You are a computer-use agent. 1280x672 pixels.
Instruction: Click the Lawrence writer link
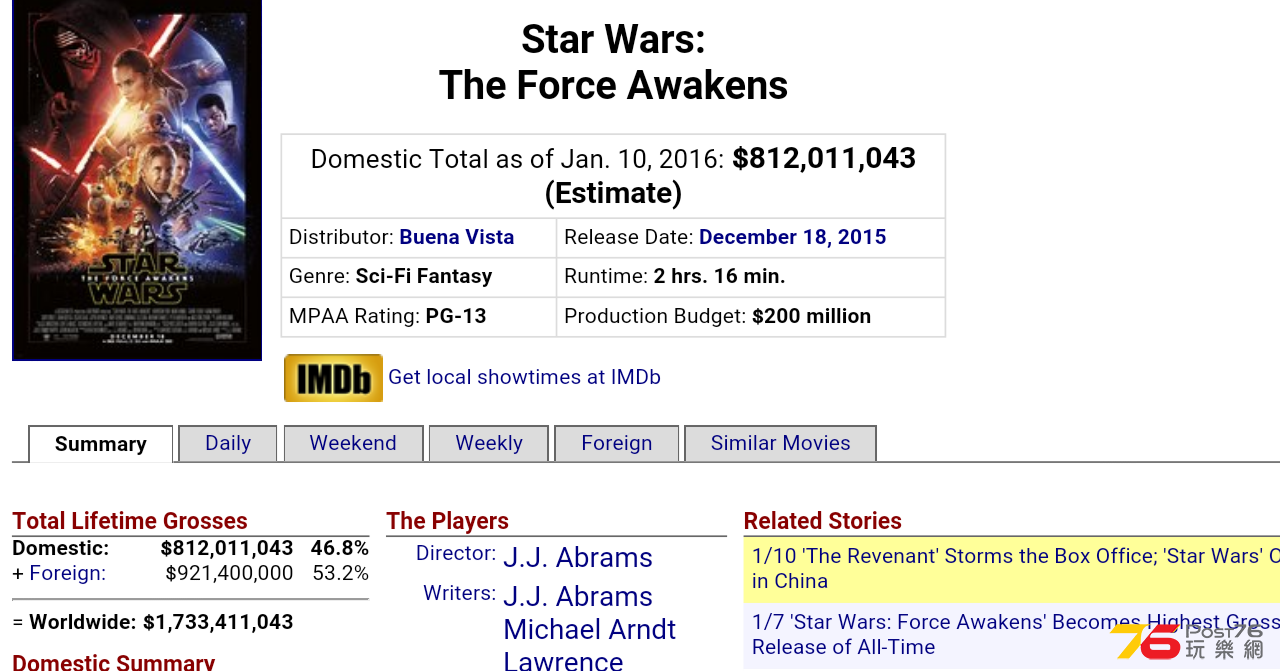pyautogui.click(x=563, y=660)
